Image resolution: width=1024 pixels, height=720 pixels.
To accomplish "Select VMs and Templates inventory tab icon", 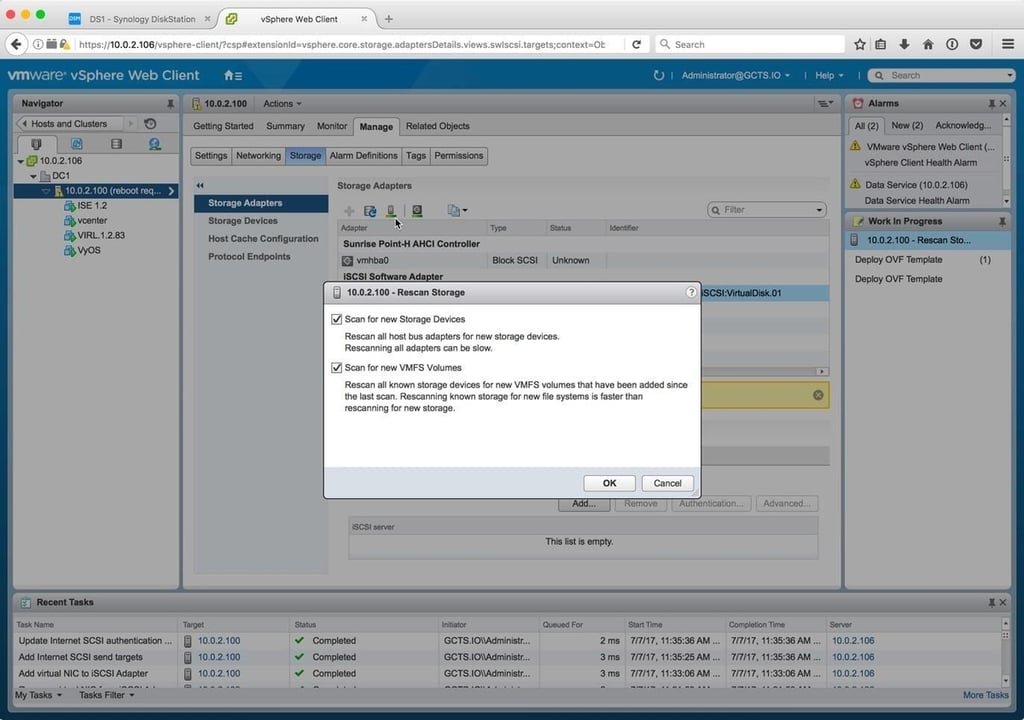I will tap(76, 144).
